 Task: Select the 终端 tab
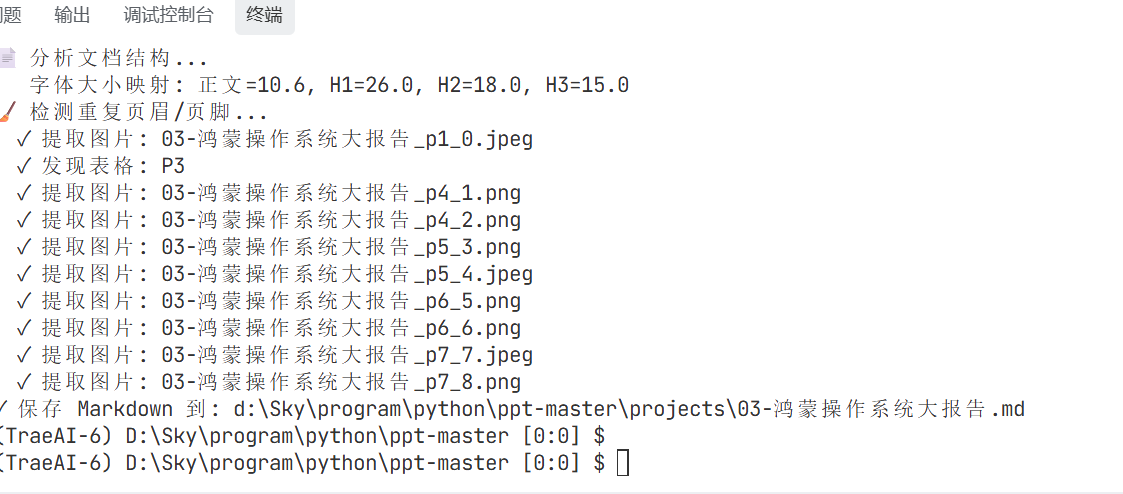(x=264, y=15)
